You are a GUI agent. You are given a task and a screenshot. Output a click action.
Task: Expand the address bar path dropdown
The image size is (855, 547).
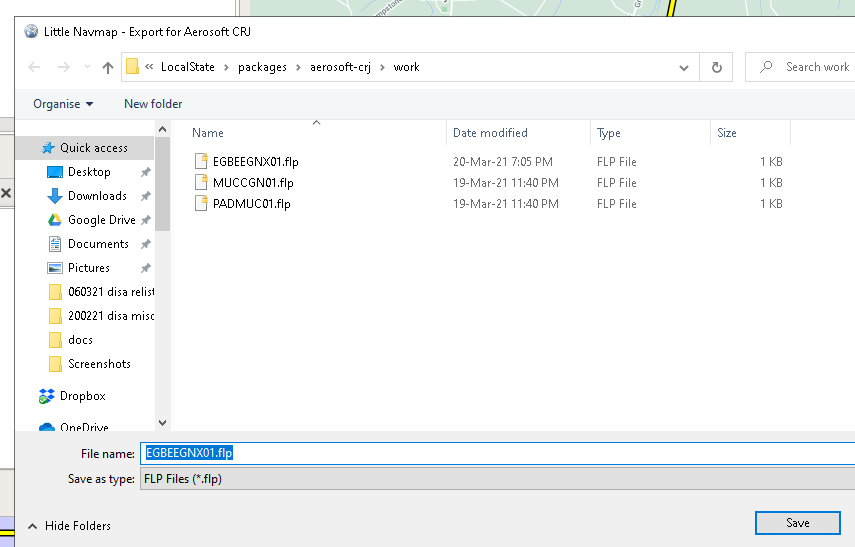[684, 68]
